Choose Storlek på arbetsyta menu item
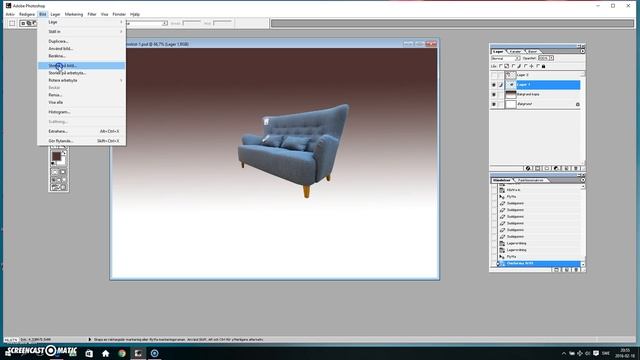 coord(81,73)
